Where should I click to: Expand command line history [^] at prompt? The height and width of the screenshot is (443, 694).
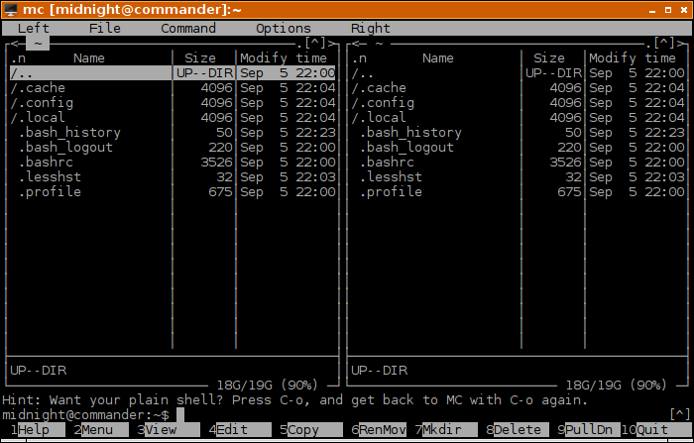pos(679,414)
